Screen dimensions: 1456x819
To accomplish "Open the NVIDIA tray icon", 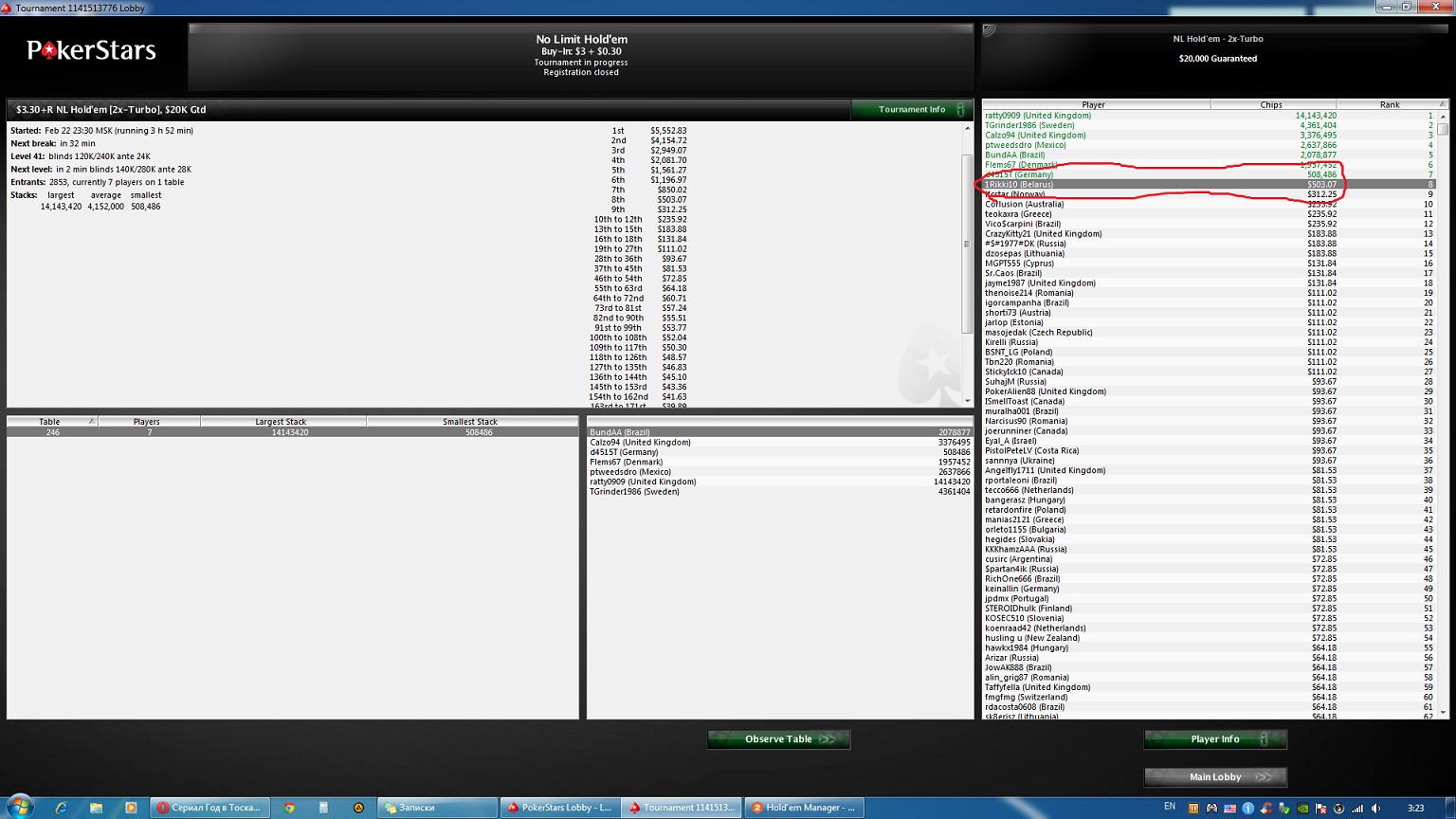I will [x=1302, y=809].
